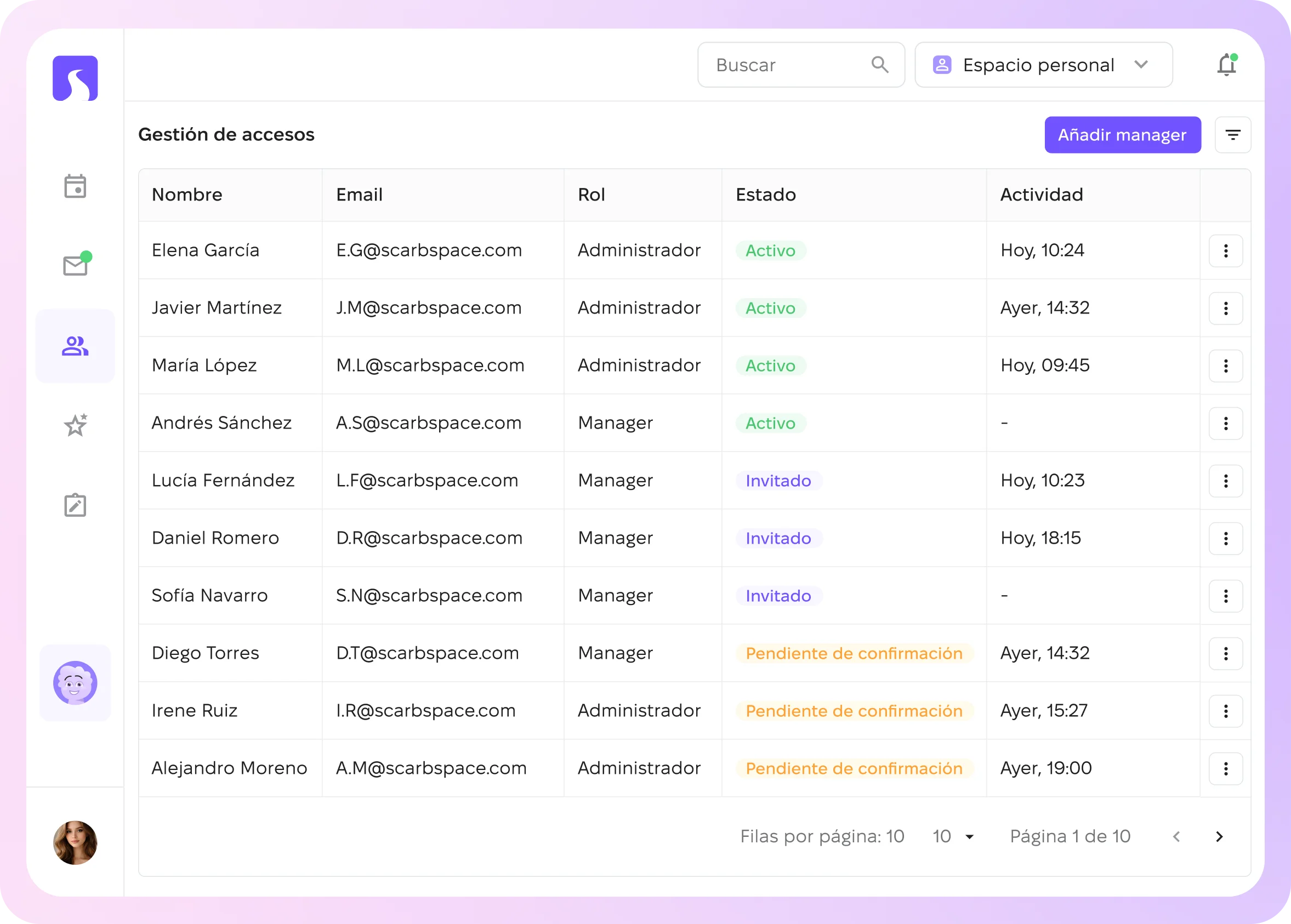Select email E.G@scarbspace.com
The width and height of the screenshot is (1291, 924).
429,250
